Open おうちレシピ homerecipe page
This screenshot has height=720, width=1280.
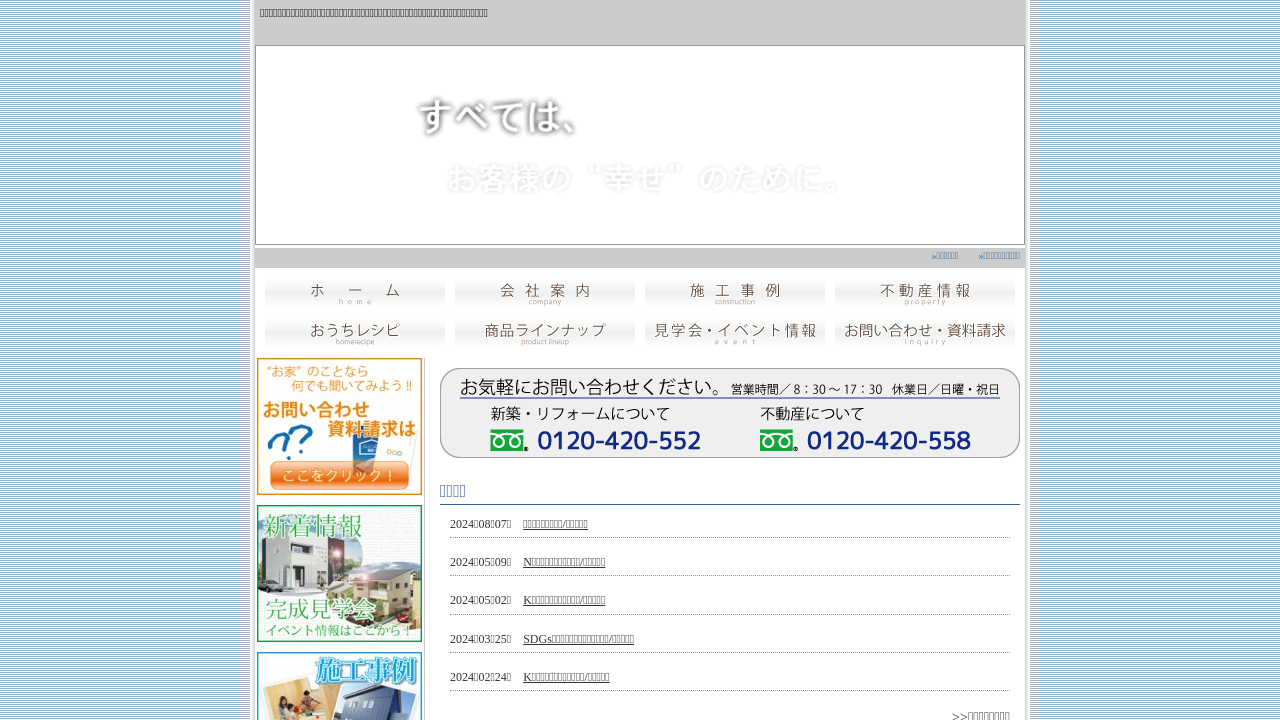(355, 333)
